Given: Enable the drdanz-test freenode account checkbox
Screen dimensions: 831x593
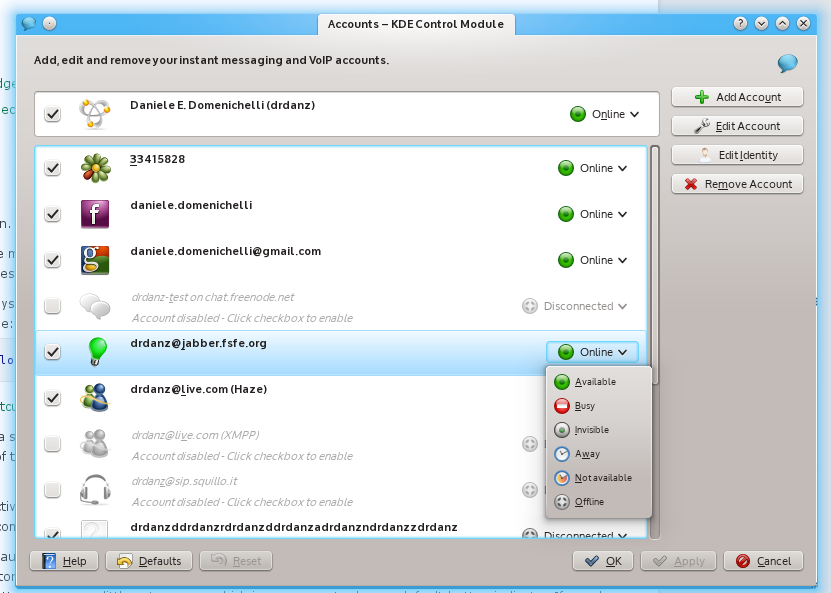Looking at the screenshot, I should [53, 306].
